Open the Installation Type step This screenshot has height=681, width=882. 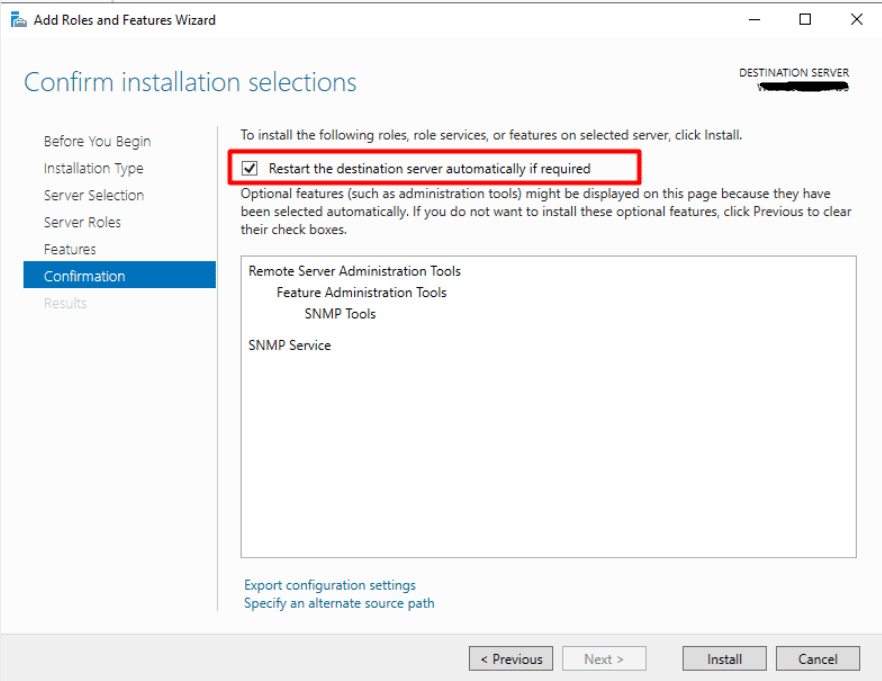pyautogui.click(x=93, y=168)
